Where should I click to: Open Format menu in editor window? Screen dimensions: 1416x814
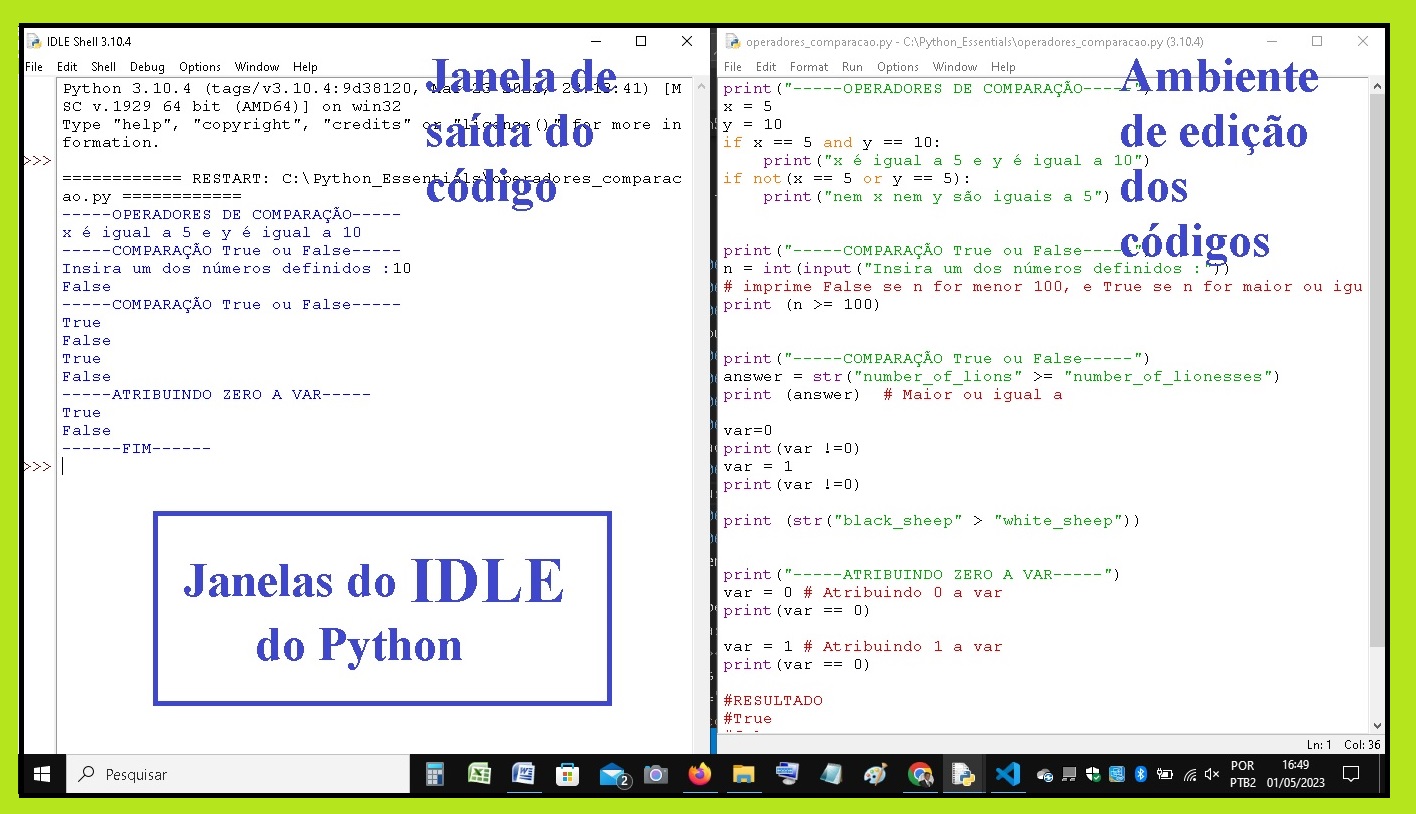809,67
